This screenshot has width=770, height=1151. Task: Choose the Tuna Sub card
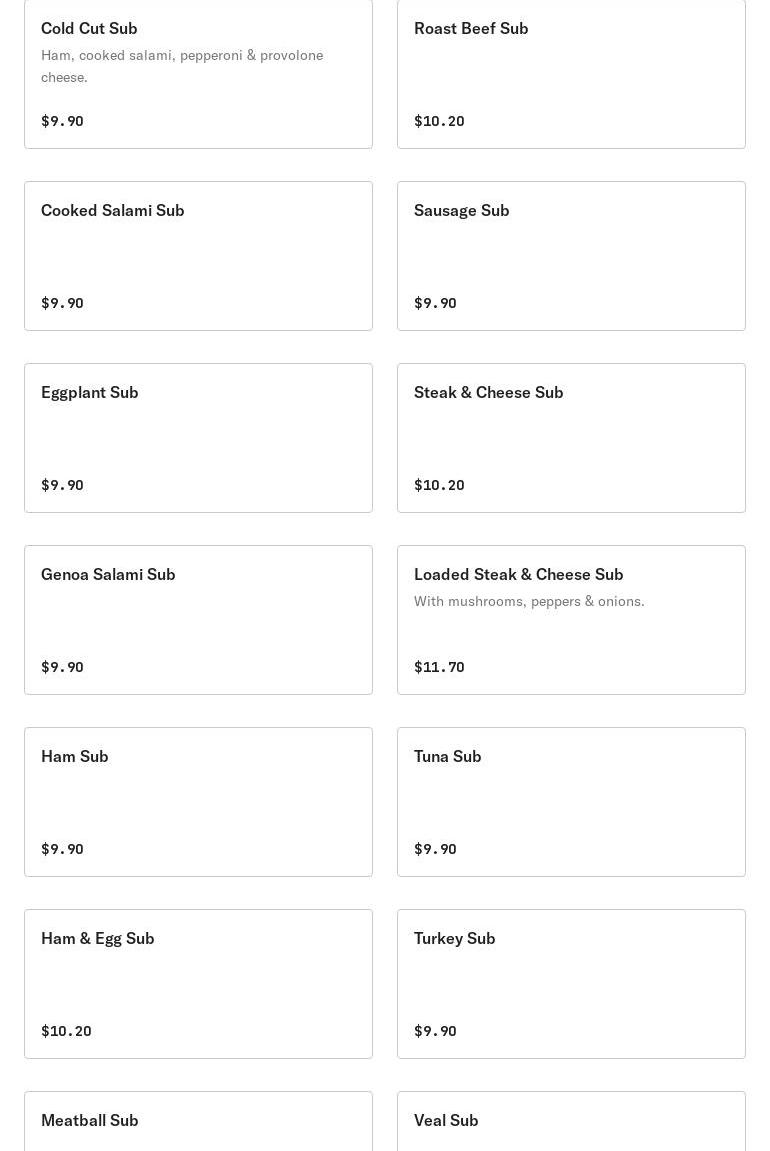571,802
